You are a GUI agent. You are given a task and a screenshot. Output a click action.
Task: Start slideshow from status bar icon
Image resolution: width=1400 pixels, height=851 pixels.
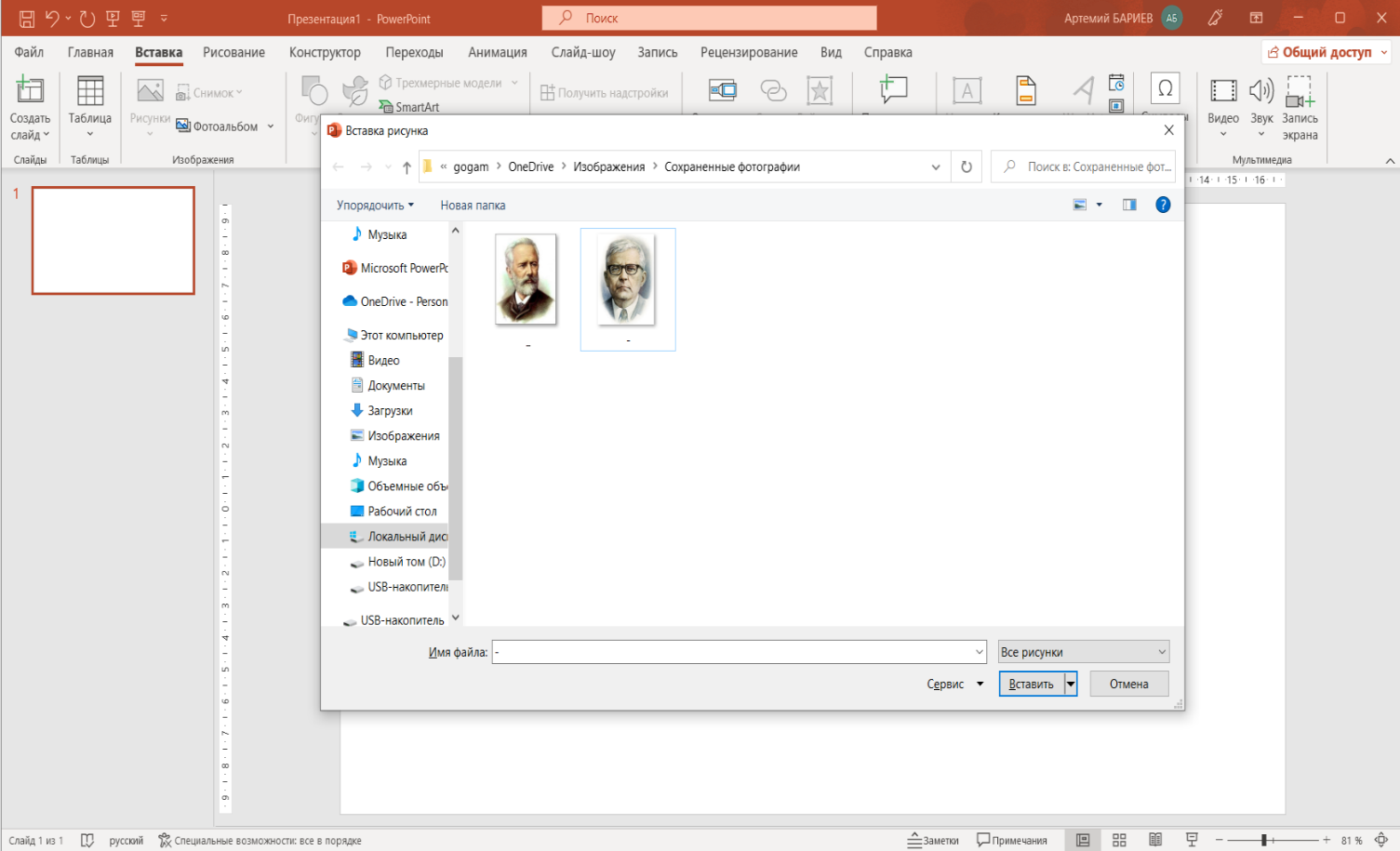tap(1192, 840)
